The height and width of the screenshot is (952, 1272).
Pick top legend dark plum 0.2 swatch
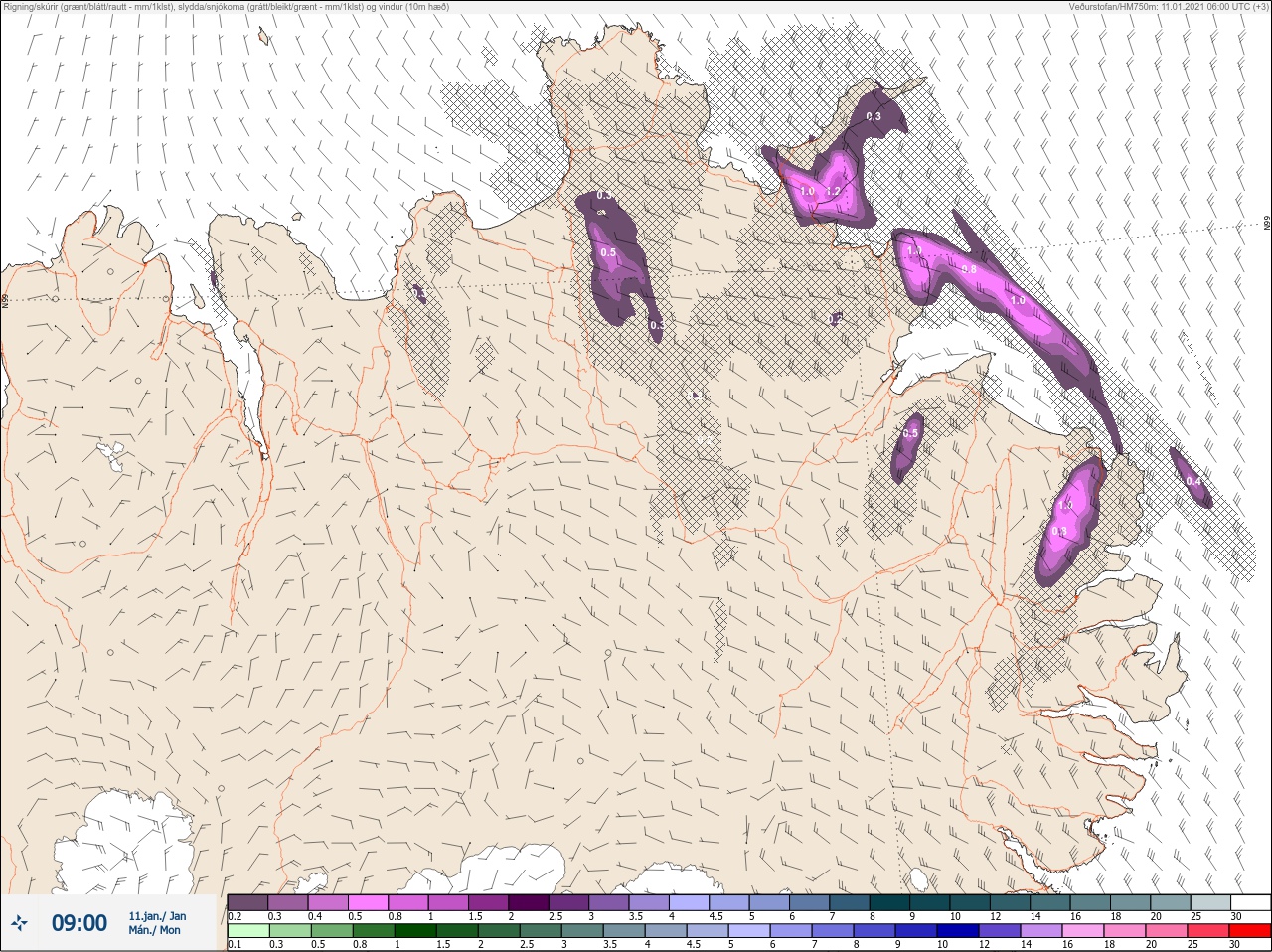click(247, 902)
